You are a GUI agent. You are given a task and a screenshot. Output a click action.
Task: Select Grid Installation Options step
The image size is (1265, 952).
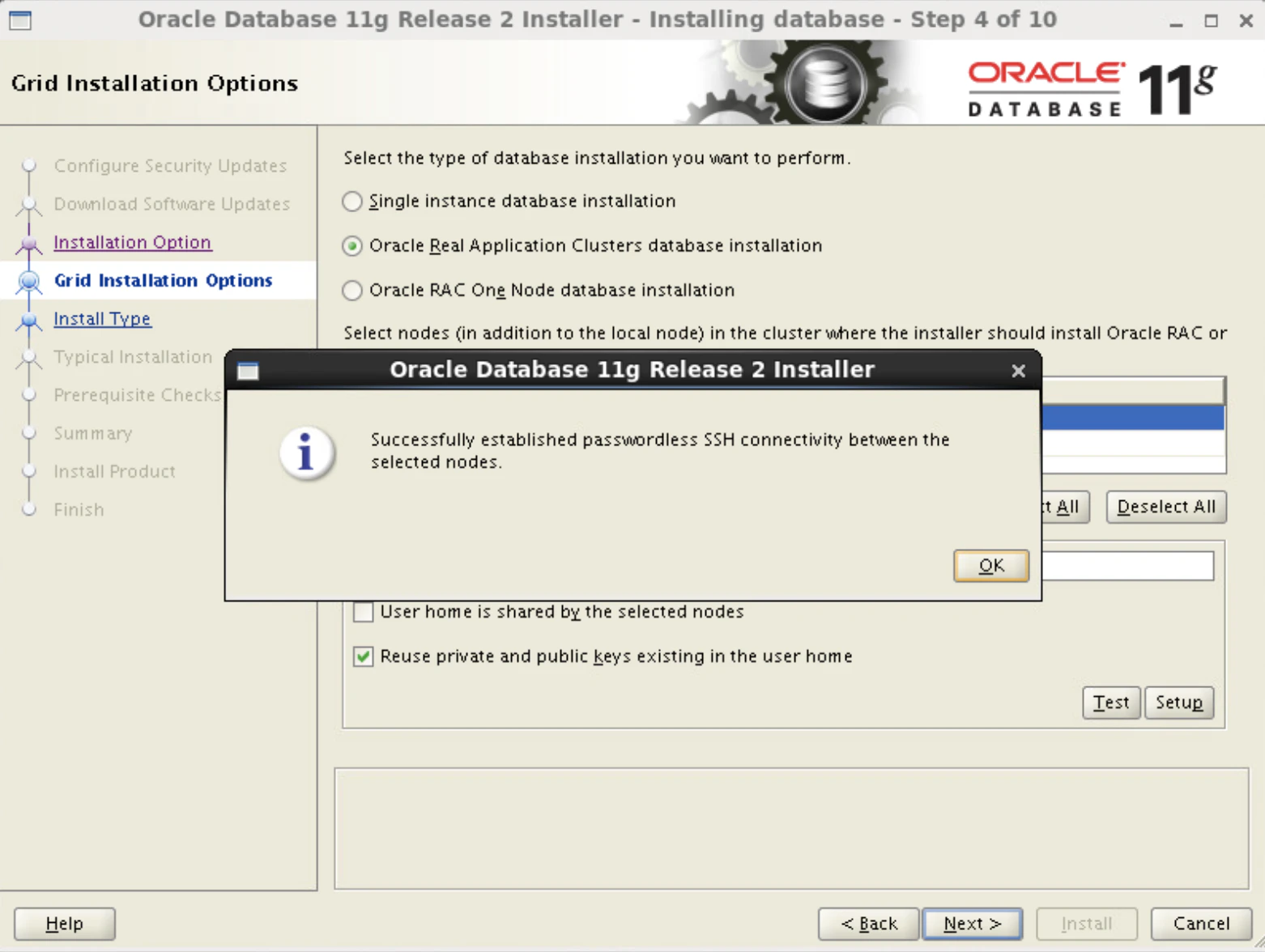164,280
